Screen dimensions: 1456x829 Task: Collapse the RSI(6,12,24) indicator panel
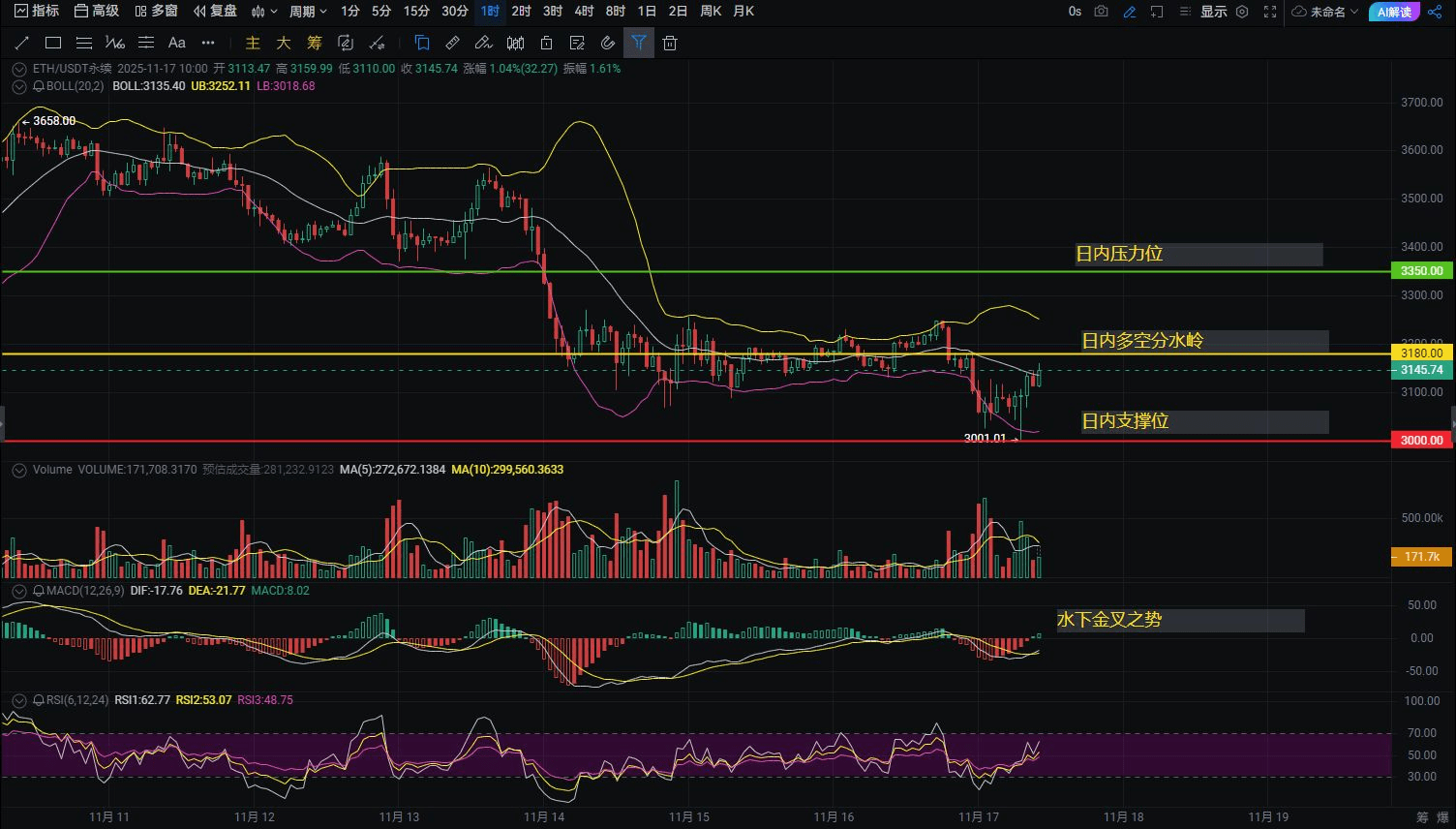point(19,700)
